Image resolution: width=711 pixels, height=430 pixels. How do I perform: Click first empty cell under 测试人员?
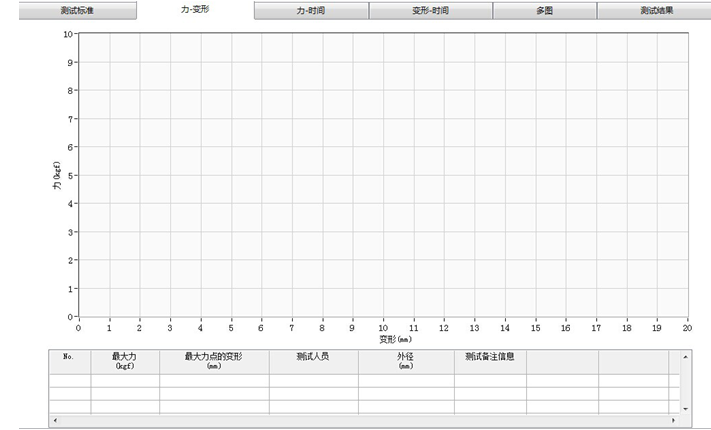(x=312, y=381)
